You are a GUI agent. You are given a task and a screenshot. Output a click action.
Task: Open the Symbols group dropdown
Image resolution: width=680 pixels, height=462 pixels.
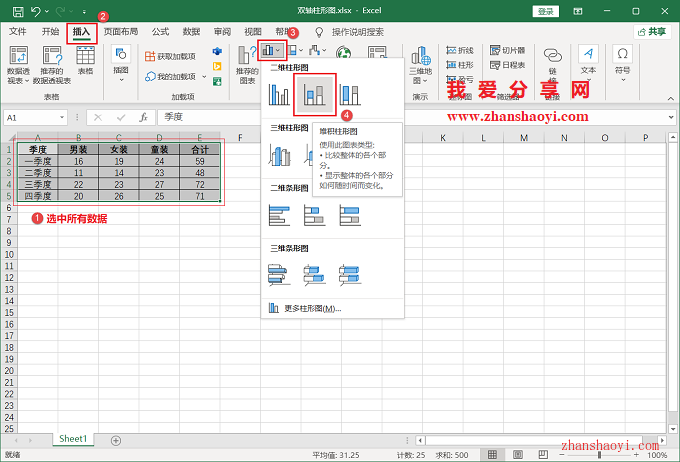[x=623, y=63]
